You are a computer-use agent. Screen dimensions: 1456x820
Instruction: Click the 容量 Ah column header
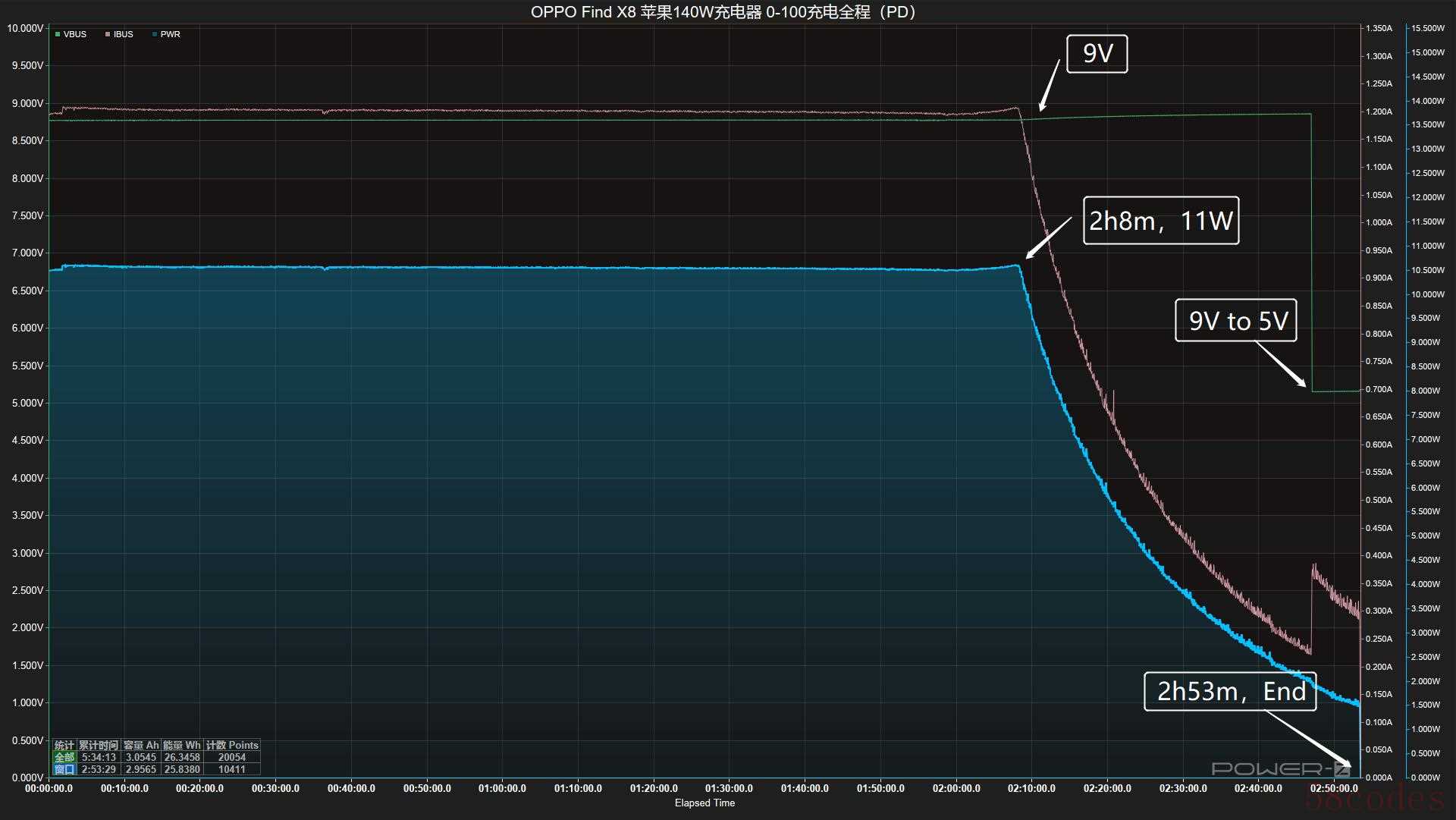[141, 745]
